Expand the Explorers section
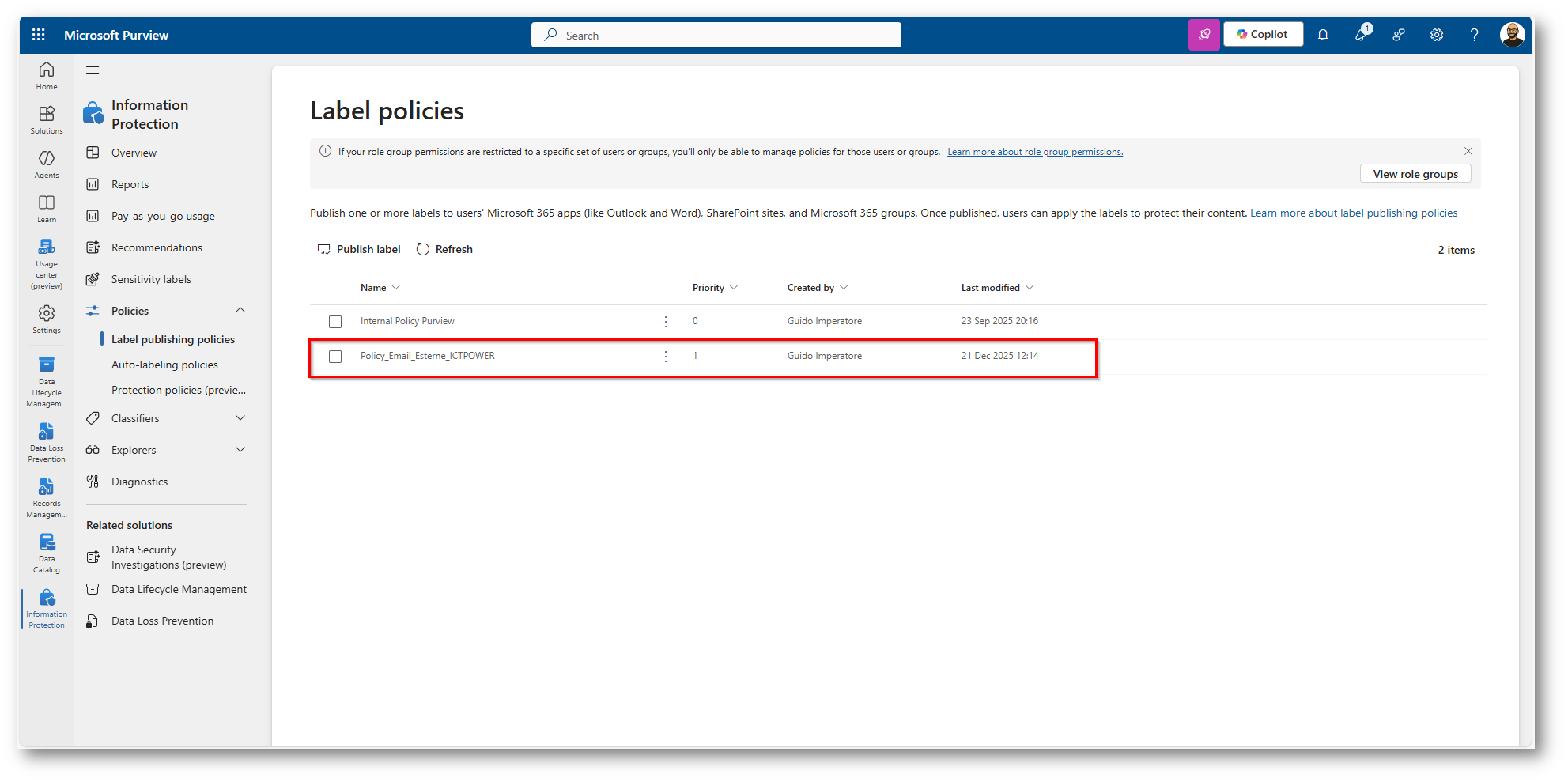Image resolution: width=1568 pixels, height=782 pixels. (240, 450)
